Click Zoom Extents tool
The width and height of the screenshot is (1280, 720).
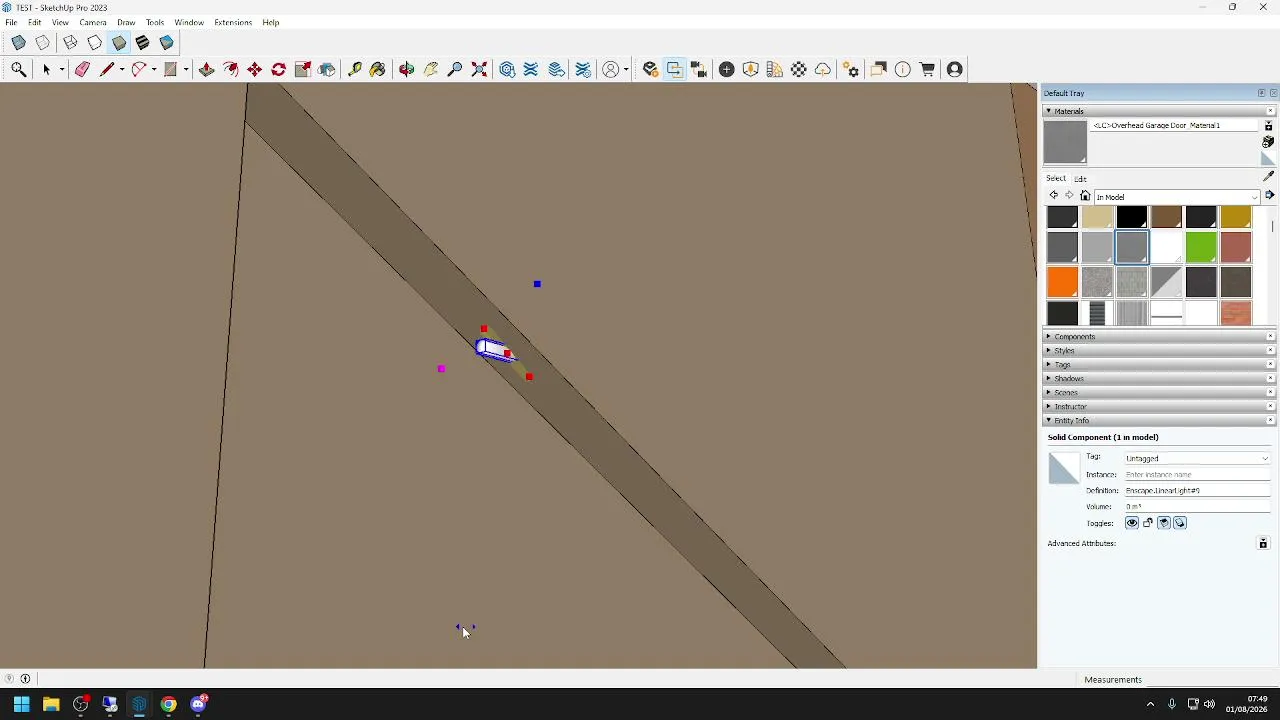click(x=480, y=69)
